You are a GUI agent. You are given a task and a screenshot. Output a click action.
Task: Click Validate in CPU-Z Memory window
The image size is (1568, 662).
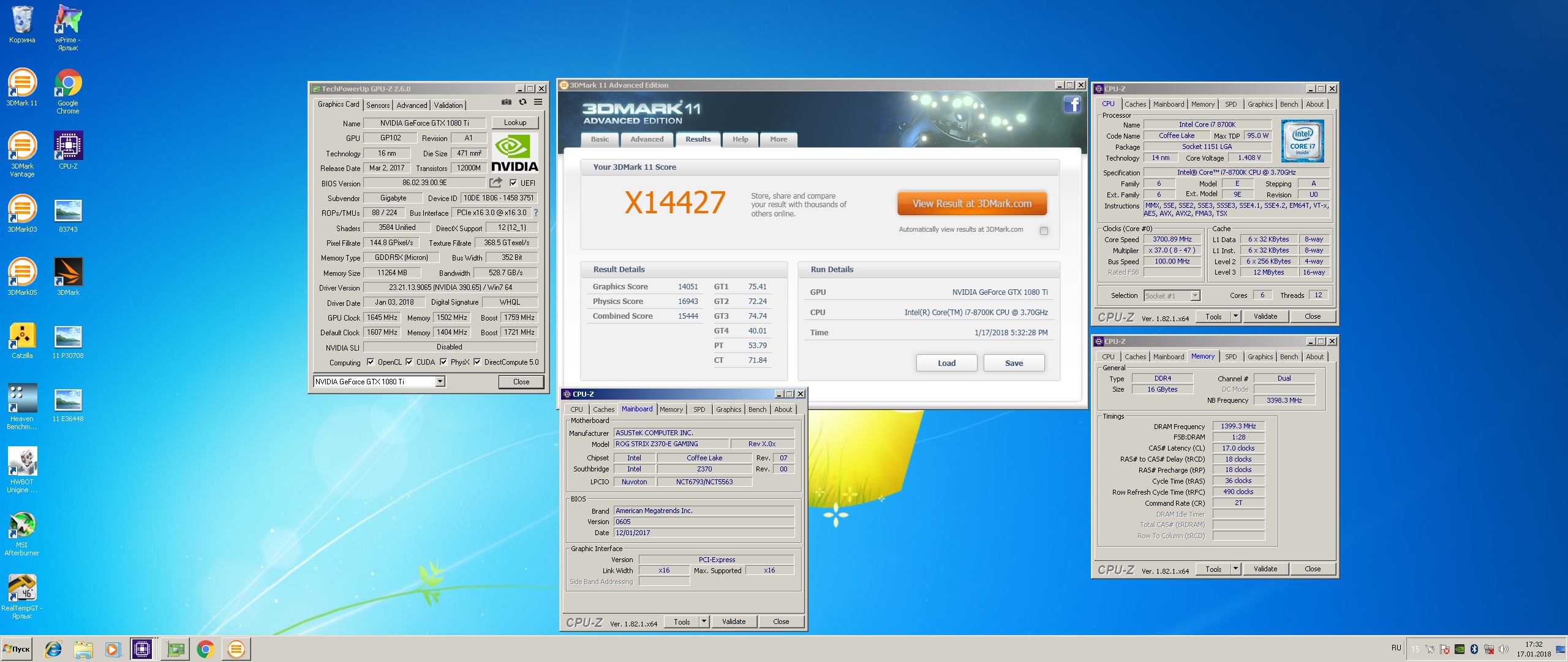1265,569
